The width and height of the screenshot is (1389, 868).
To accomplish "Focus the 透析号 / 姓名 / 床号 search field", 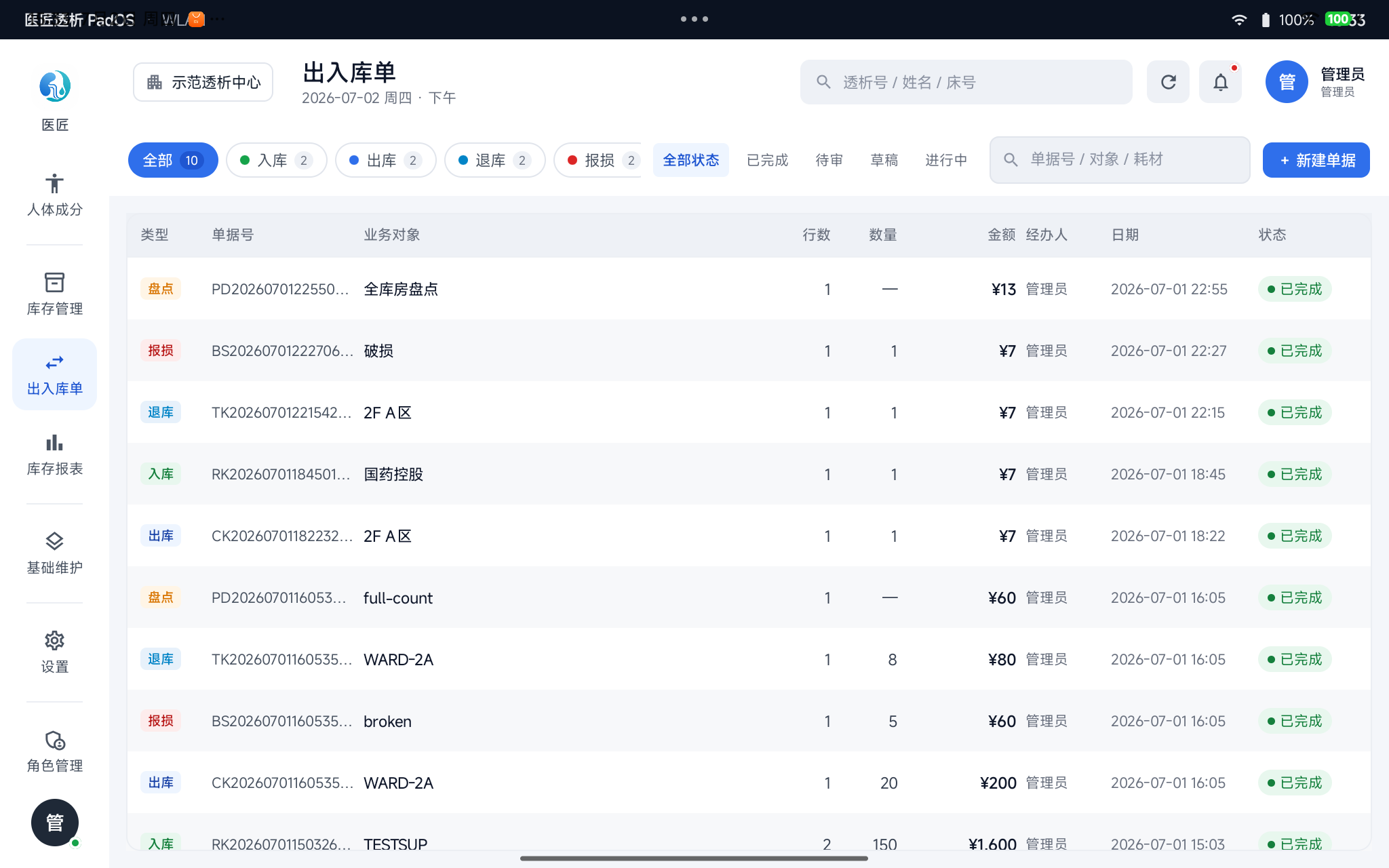I will [x=966, y=82].
